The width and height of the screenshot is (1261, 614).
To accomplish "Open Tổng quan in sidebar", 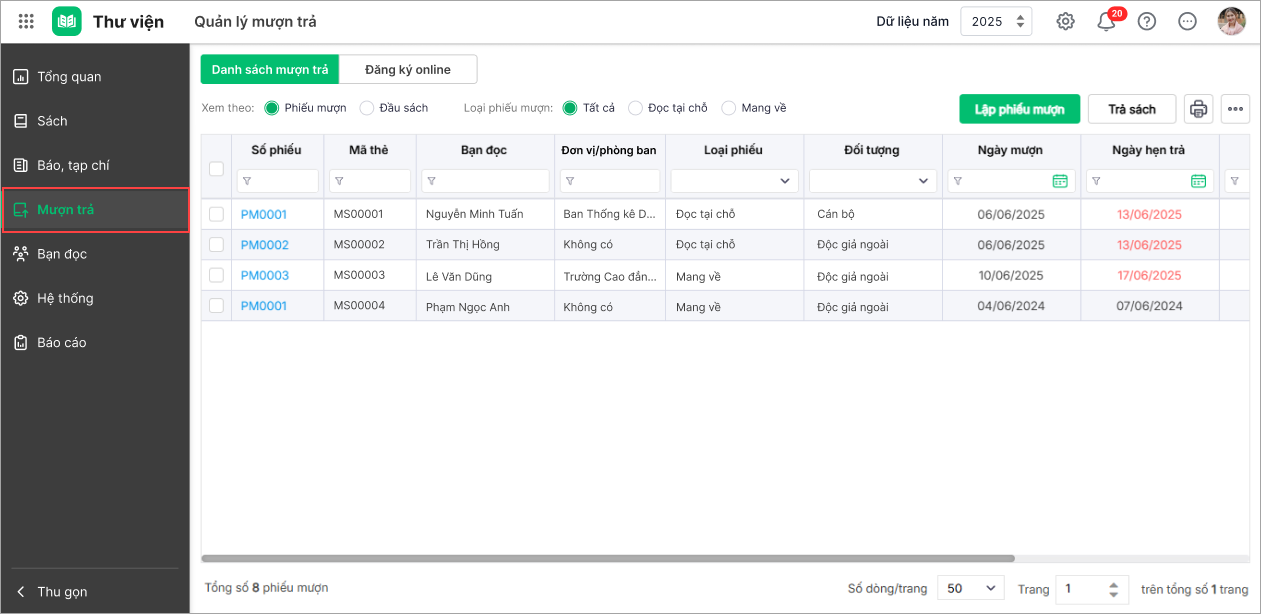I will [95, 77].
